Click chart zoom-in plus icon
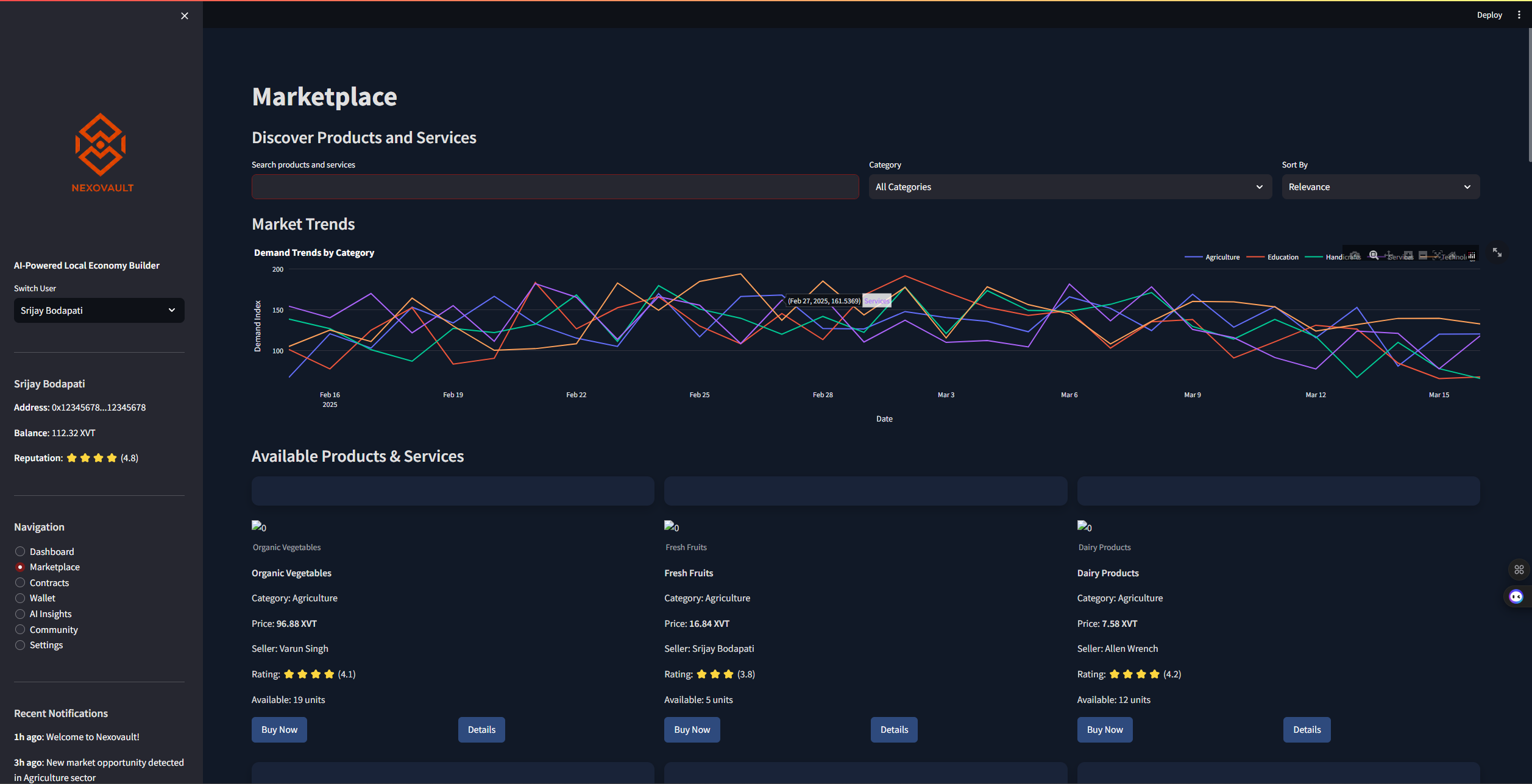This screenshot has width=1532, height=784. (x=1408, y=255)
